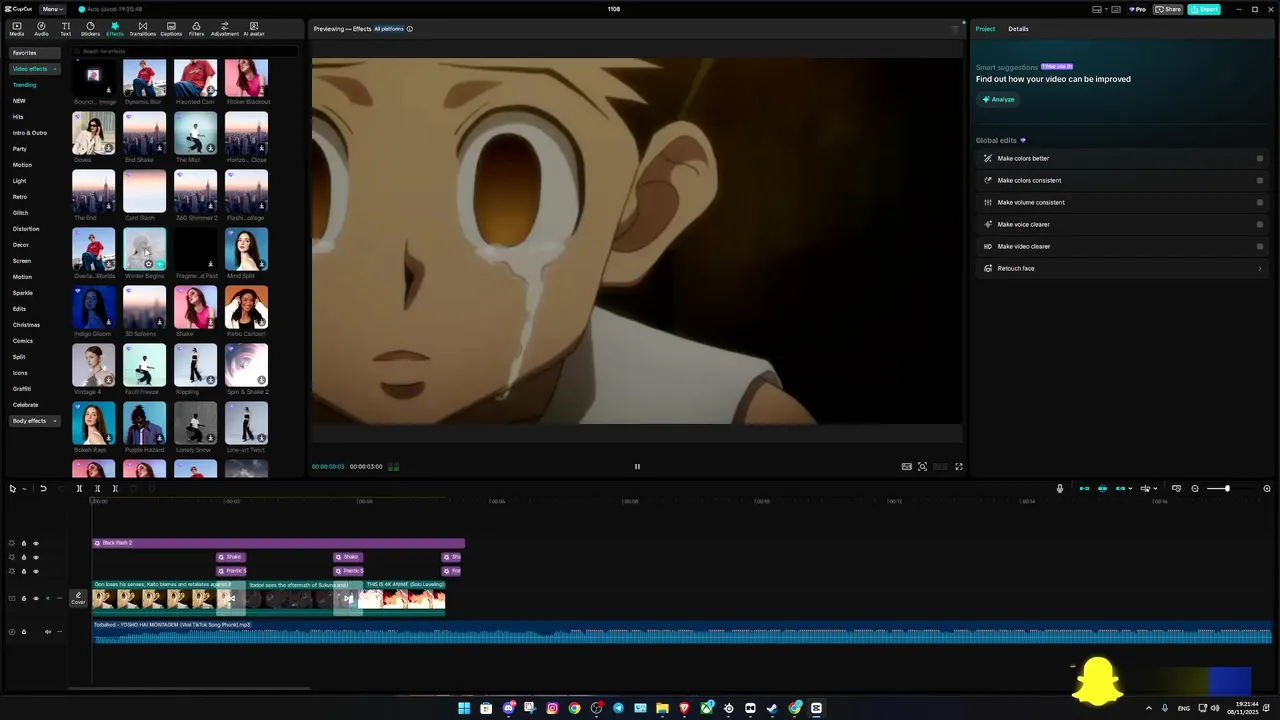Open the preview panel hamburger menu
Image resolution: width=1280 pixels, height=720 pixels.
[x=954, y=29]
